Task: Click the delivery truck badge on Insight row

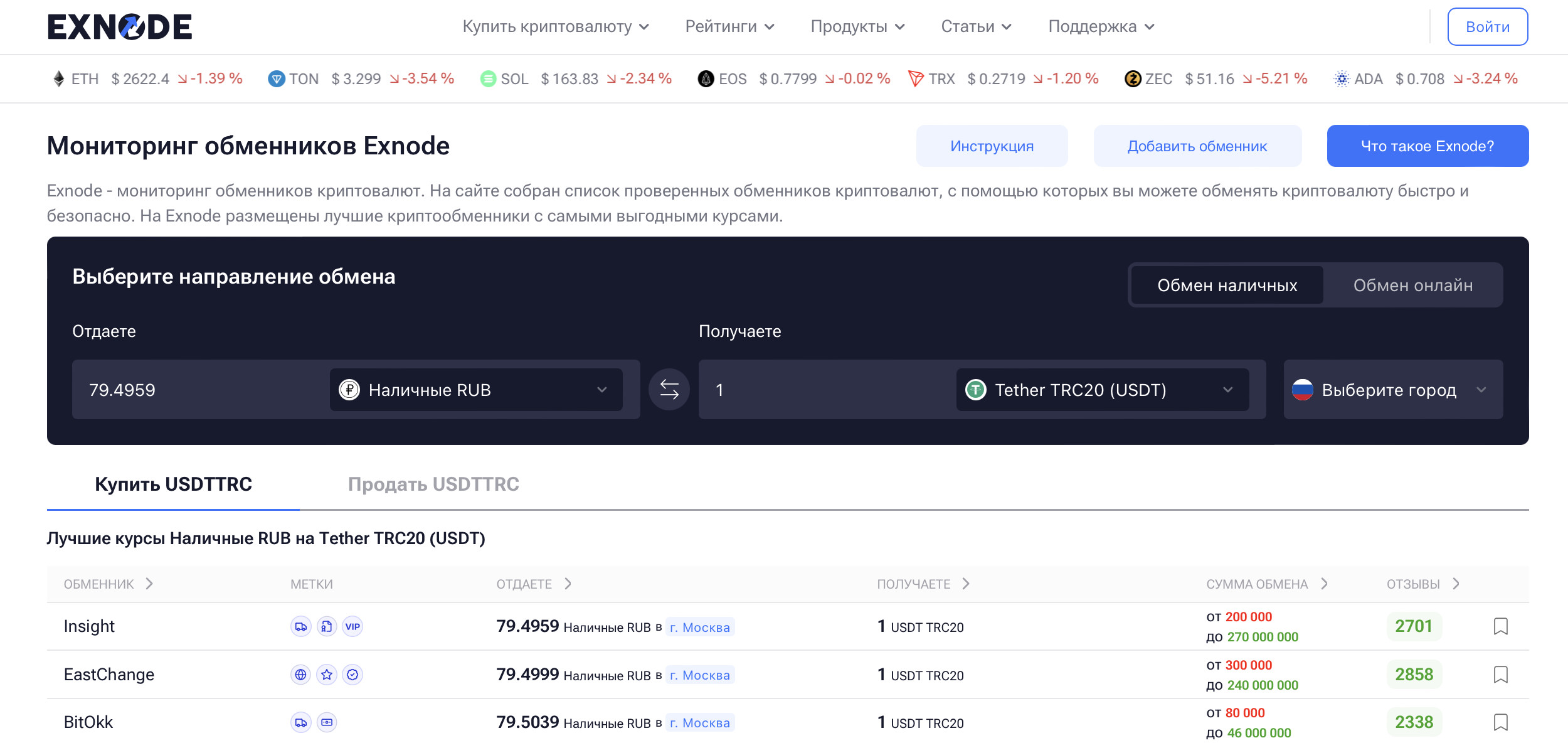Action: pyautogui.click(x=301, y=626)
